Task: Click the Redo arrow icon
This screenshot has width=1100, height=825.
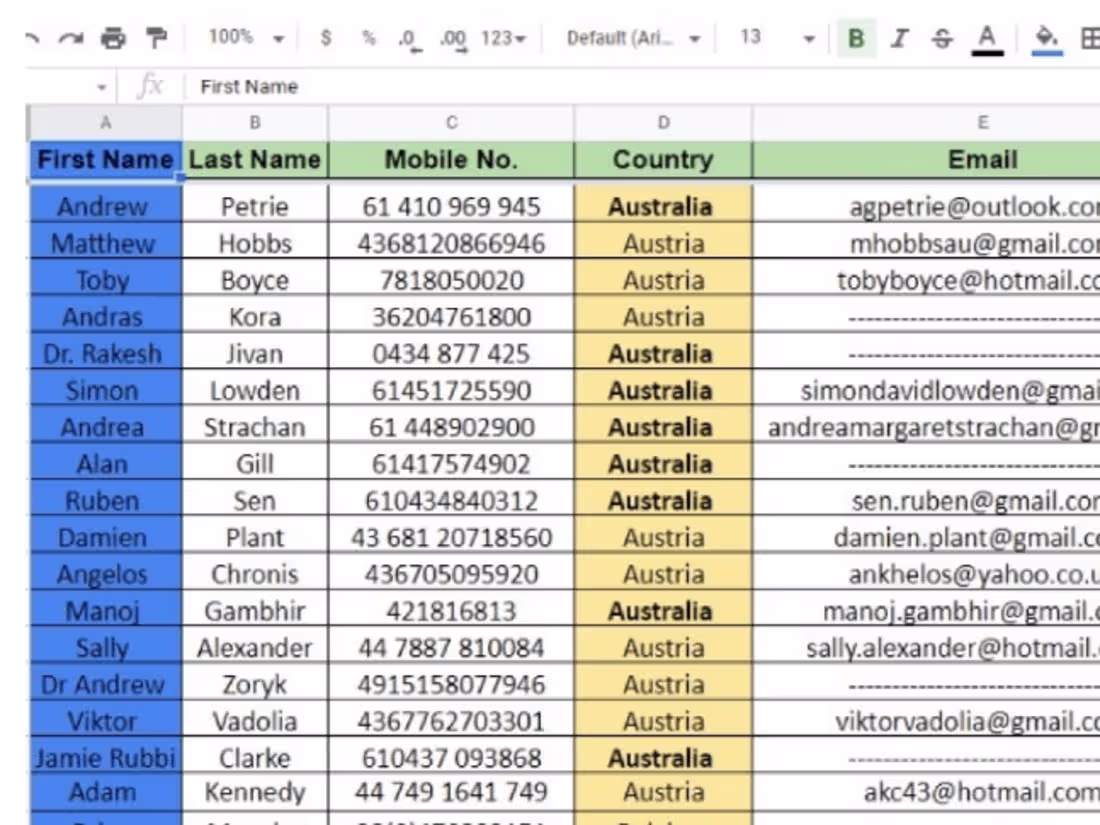Action: (x=71, y=38)
